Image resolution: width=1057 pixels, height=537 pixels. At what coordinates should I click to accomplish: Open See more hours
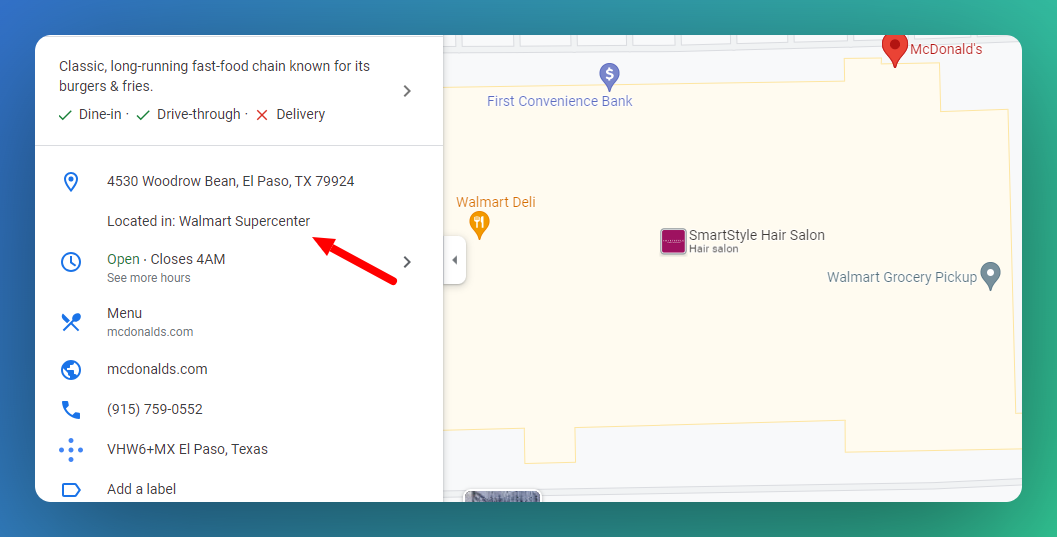(x=148, y=278)
